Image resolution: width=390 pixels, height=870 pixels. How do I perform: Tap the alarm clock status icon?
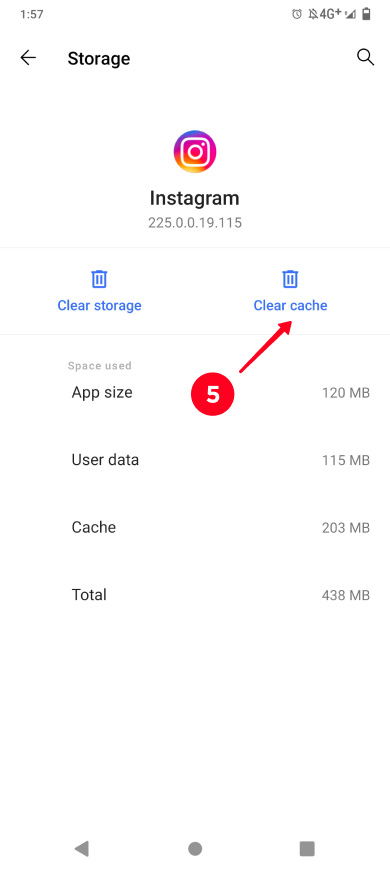click(297, 14)
